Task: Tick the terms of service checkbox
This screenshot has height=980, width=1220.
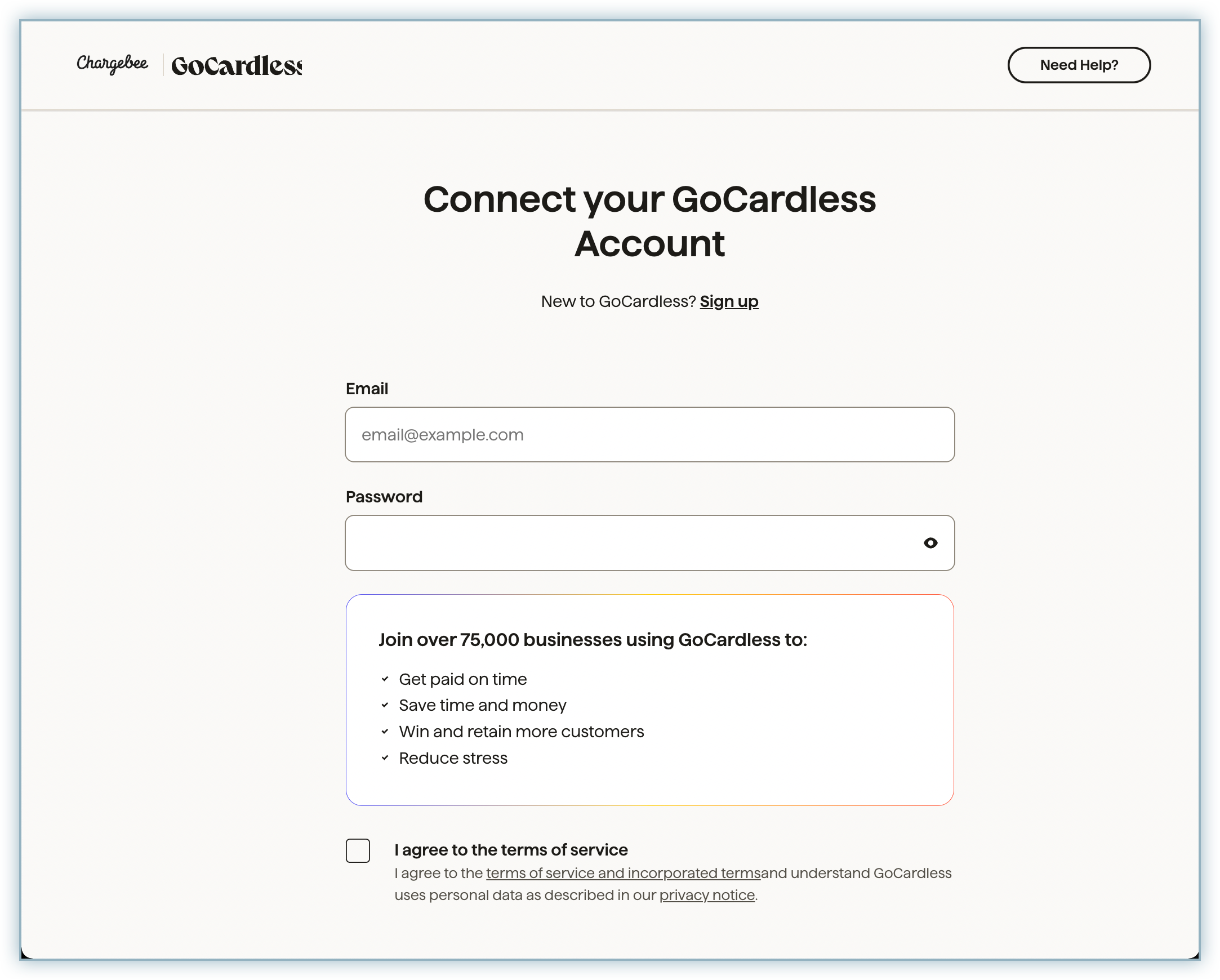Action: click(358, 850)
